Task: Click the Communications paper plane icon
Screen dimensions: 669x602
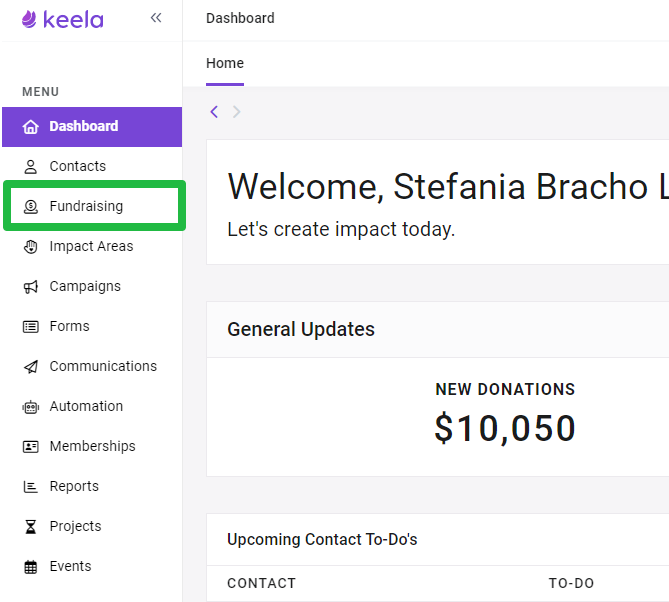Action: [x=31, y=367]
